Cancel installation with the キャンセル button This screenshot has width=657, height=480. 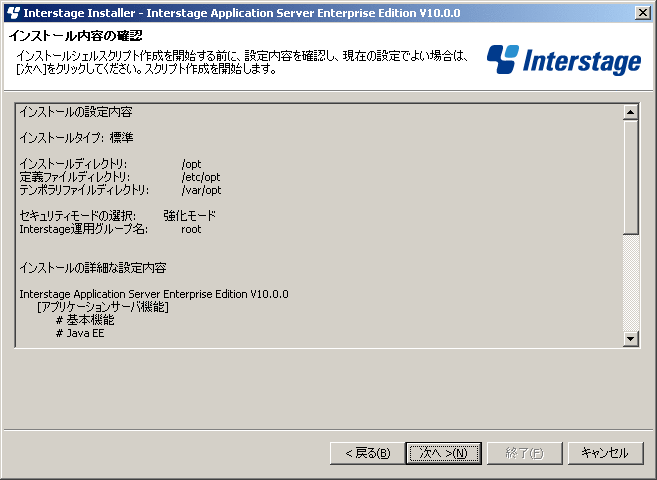(605, 453)
